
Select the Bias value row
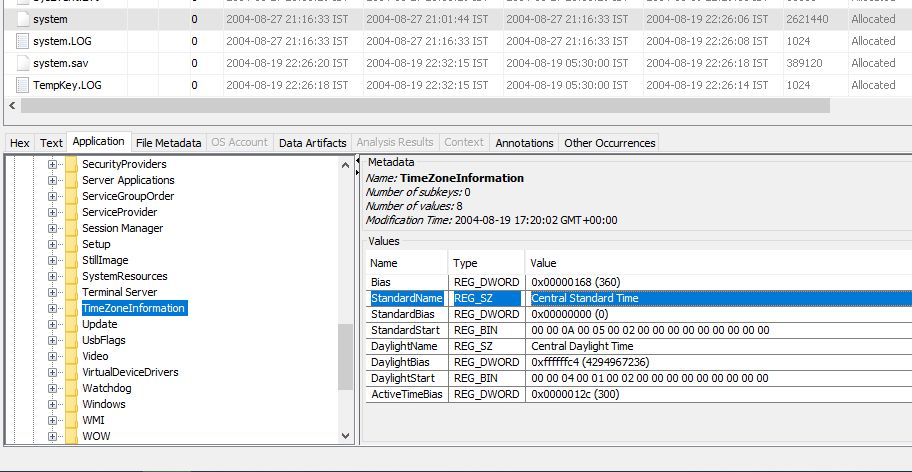[639, 282]
